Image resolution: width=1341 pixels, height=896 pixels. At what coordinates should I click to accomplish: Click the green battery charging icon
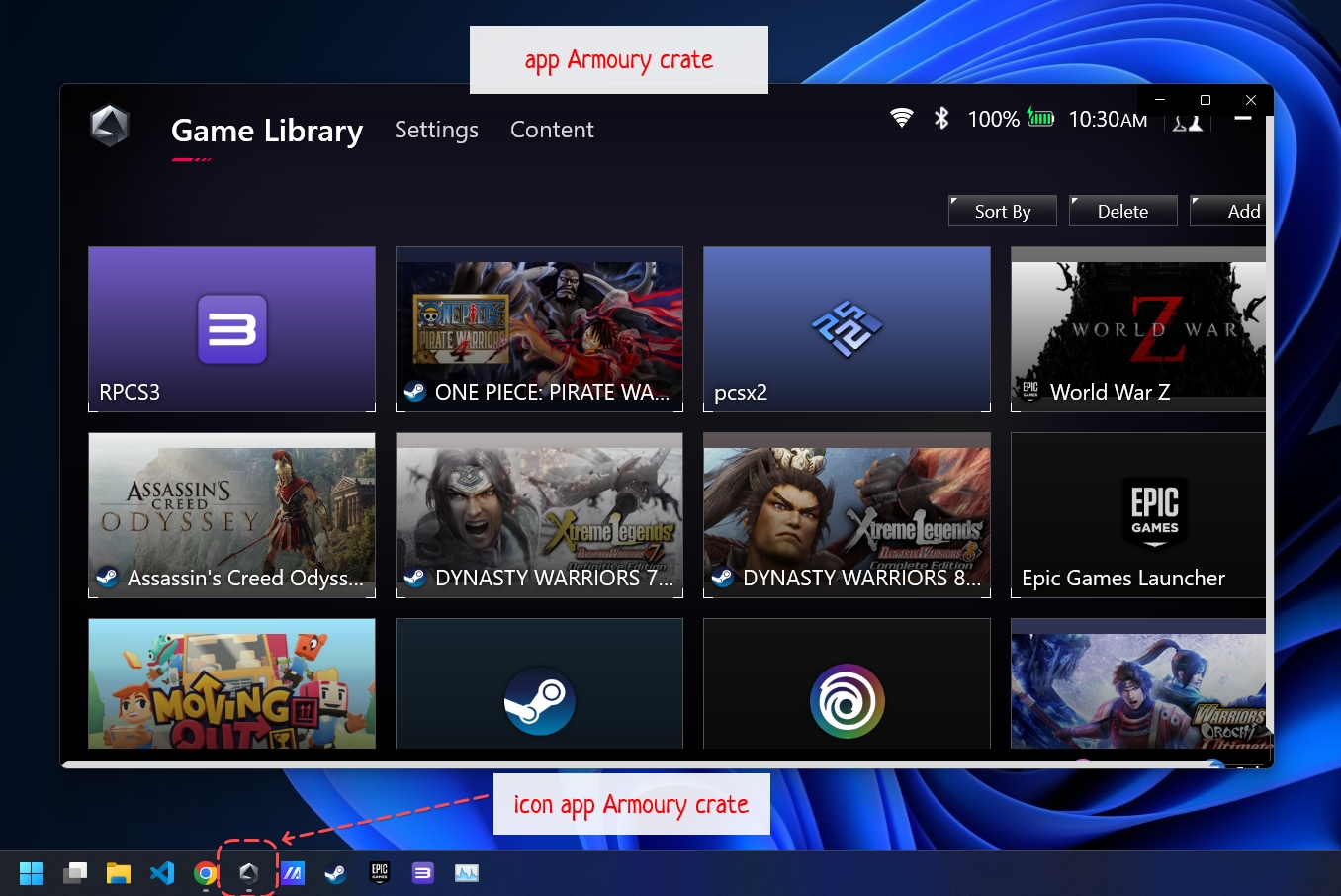(1040, 117)
